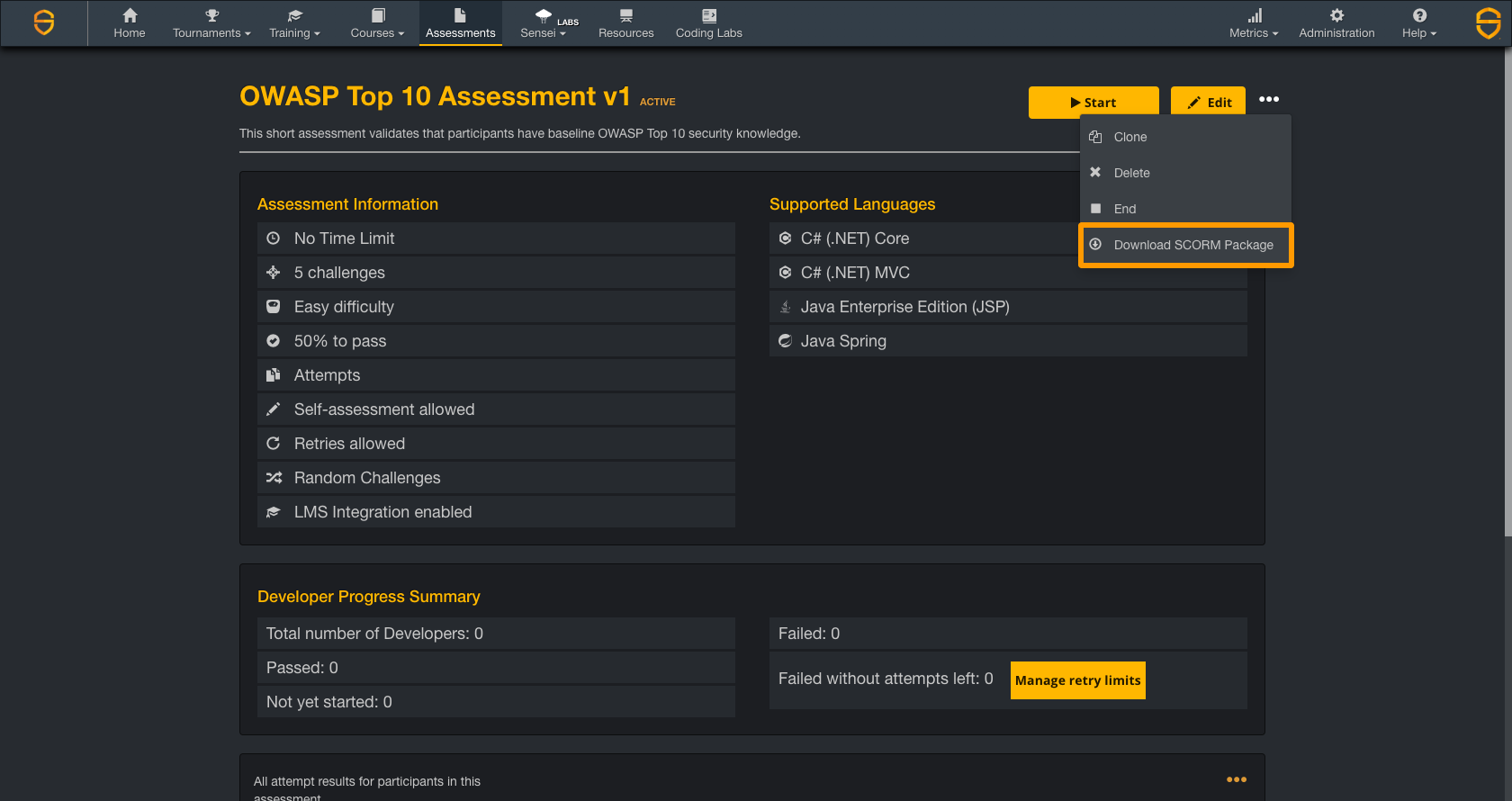Image resolution: width=1512 pixels, height=801 pixels.
Task: Select the Assessments tab
Action: (x=460, y=24)
